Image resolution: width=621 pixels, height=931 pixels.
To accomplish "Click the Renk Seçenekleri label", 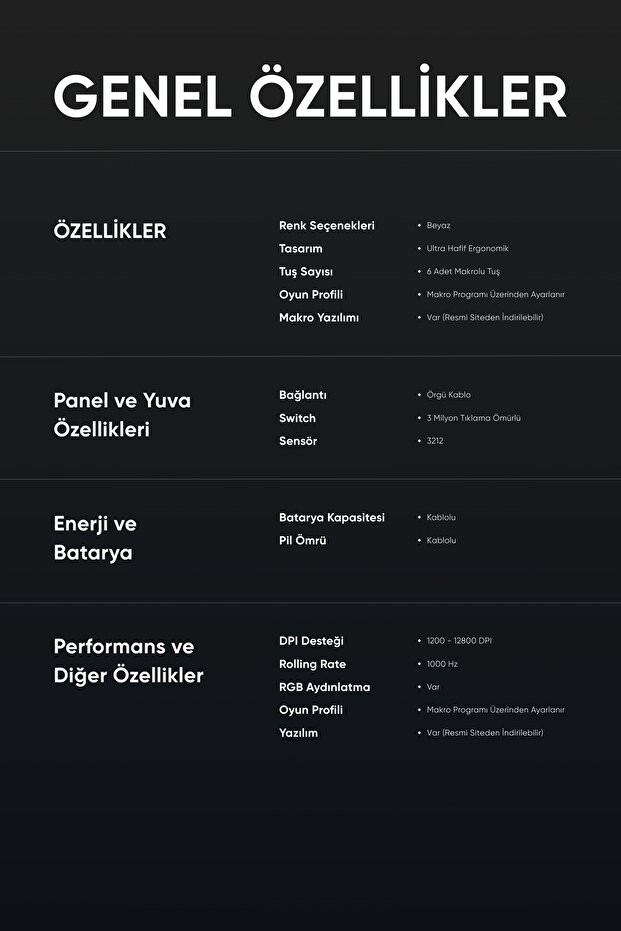I will click(326, 226).
